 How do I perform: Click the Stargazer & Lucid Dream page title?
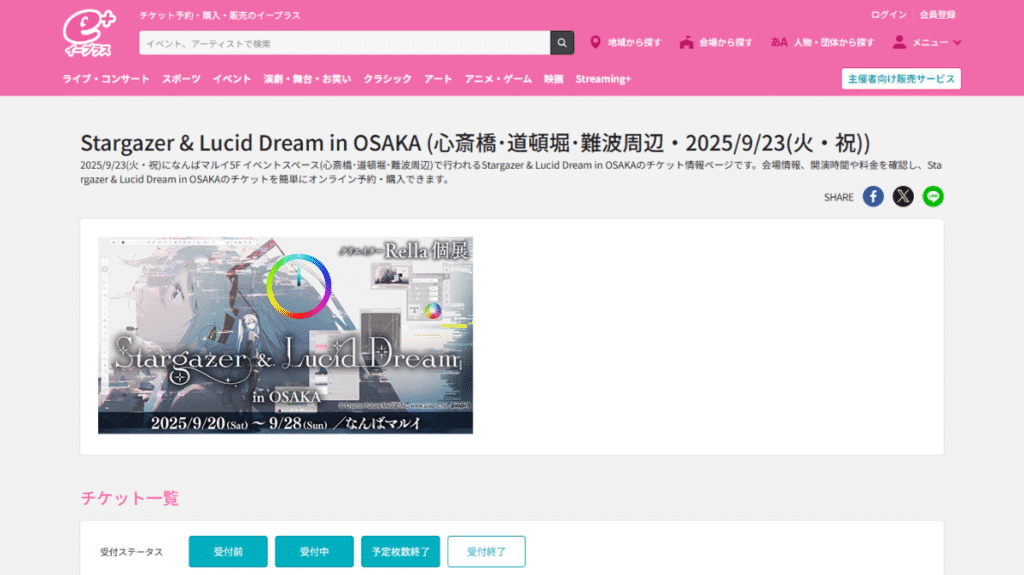point(475,142)
